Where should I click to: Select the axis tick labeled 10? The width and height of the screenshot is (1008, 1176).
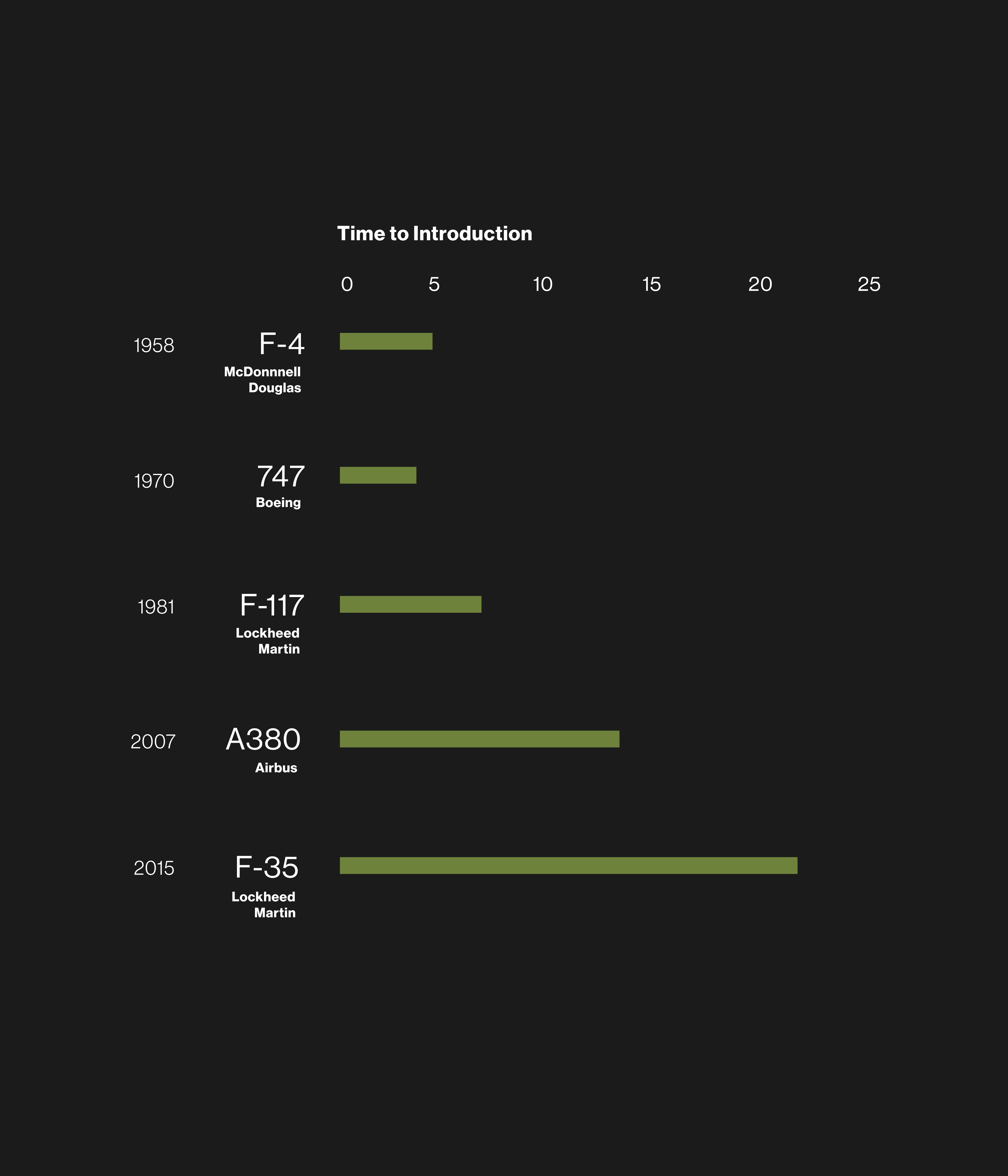click(x=543, y=284)
